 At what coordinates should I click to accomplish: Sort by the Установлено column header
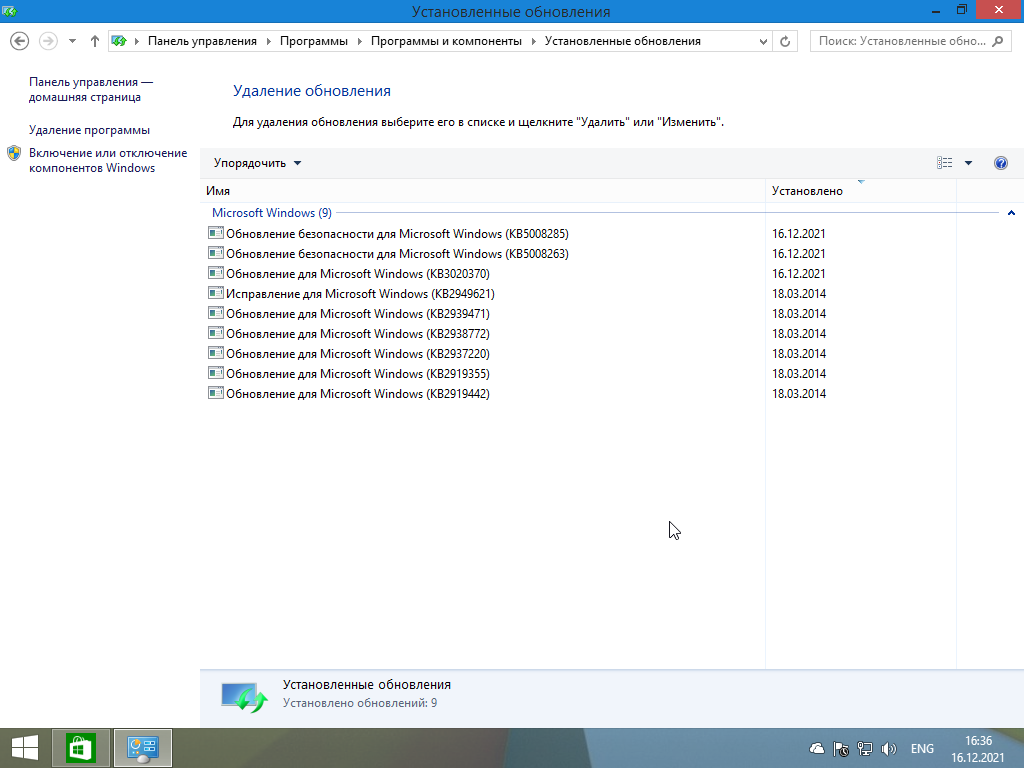[x=860, y=191]
